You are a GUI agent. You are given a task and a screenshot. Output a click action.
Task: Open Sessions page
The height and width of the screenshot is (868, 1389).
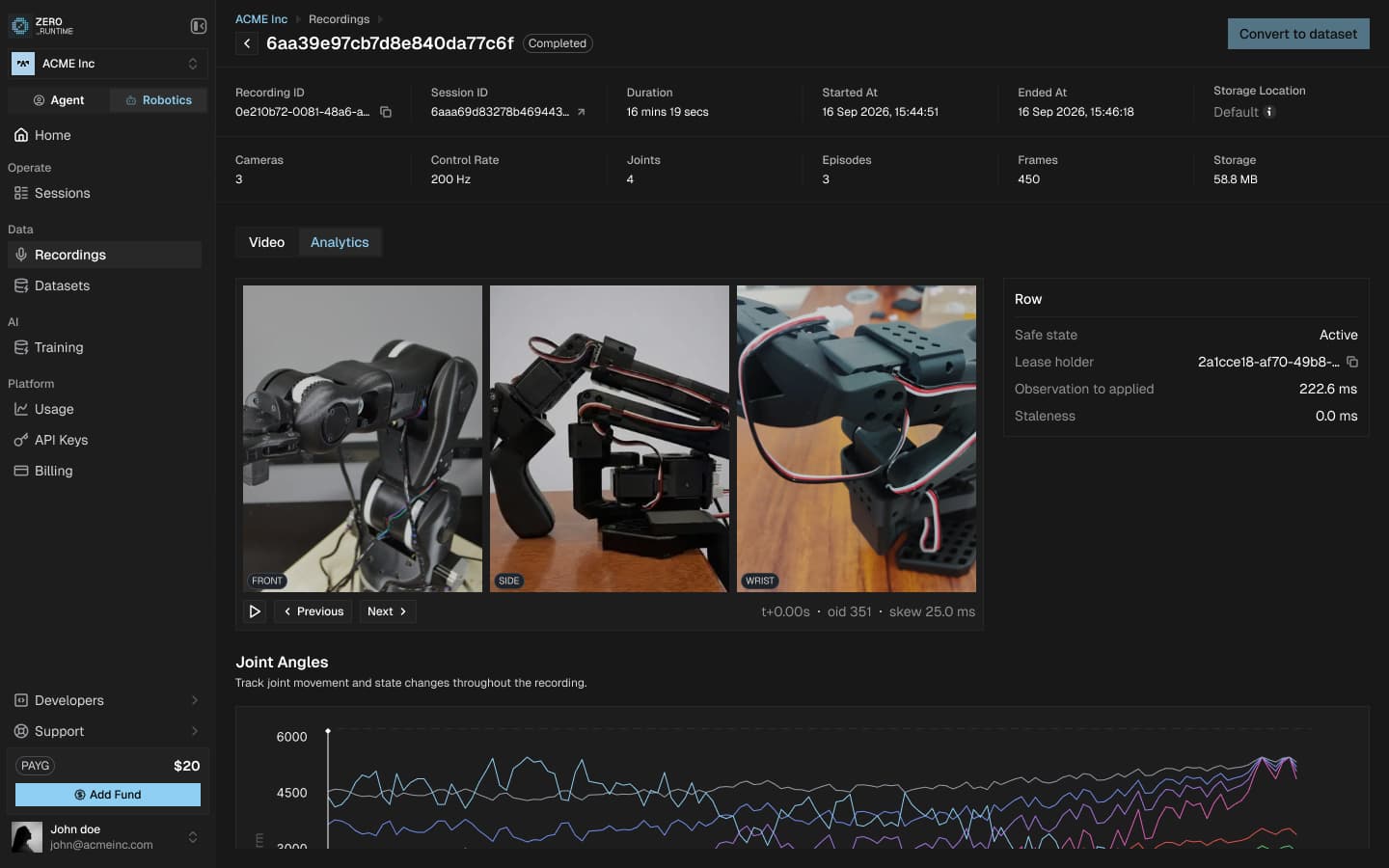coord(104,193)
